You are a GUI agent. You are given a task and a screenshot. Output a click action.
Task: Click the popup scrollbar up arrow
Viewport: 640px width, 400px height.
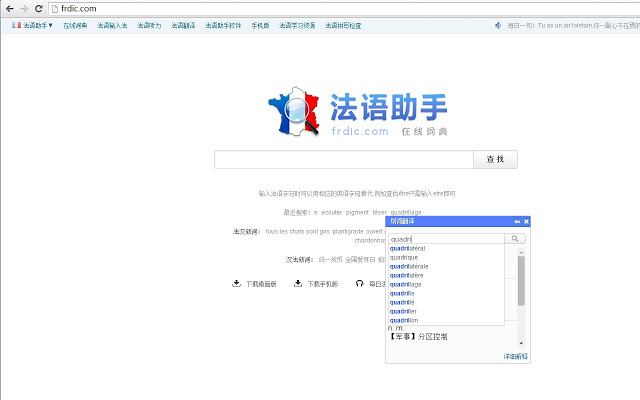click(521, 253)
